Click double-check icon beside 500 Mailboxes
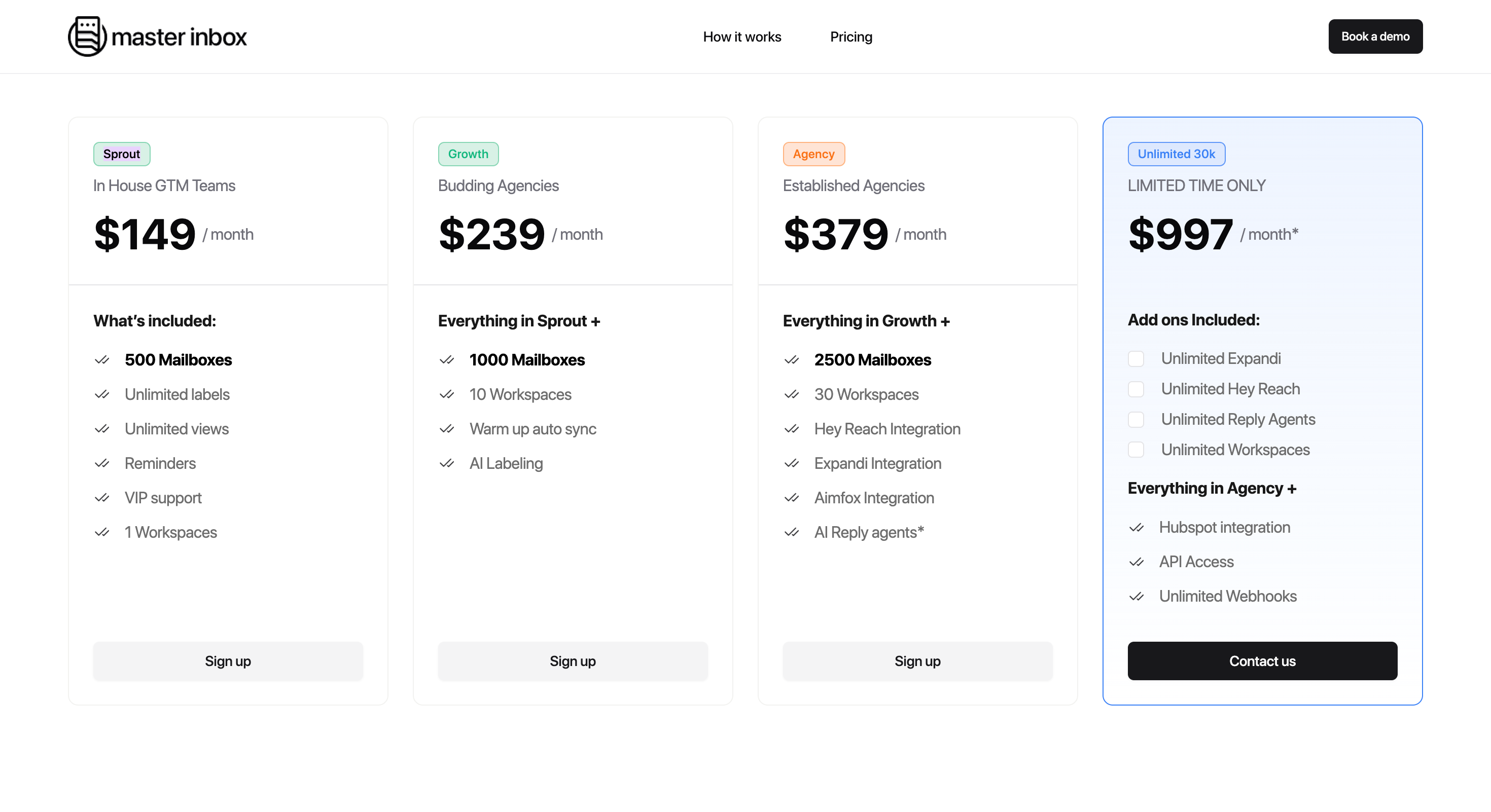Viewport: 1491px width, 812px height. (102, 360)
